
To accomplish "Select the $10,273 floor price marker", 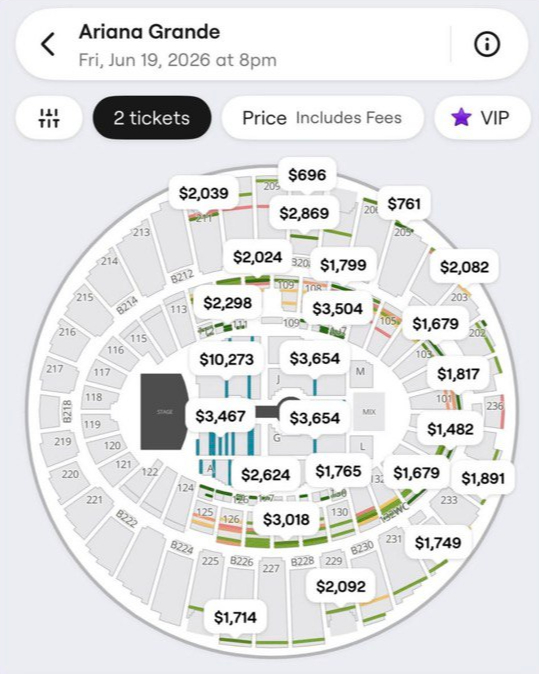I will (x=227, y=359).
